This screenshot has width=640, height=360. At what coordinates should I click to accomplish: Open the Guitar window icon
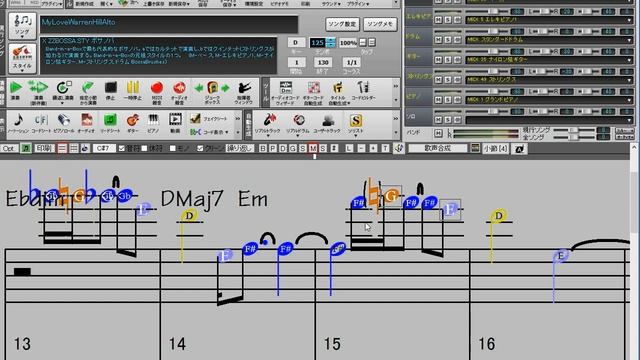click(x=133, y=120)
